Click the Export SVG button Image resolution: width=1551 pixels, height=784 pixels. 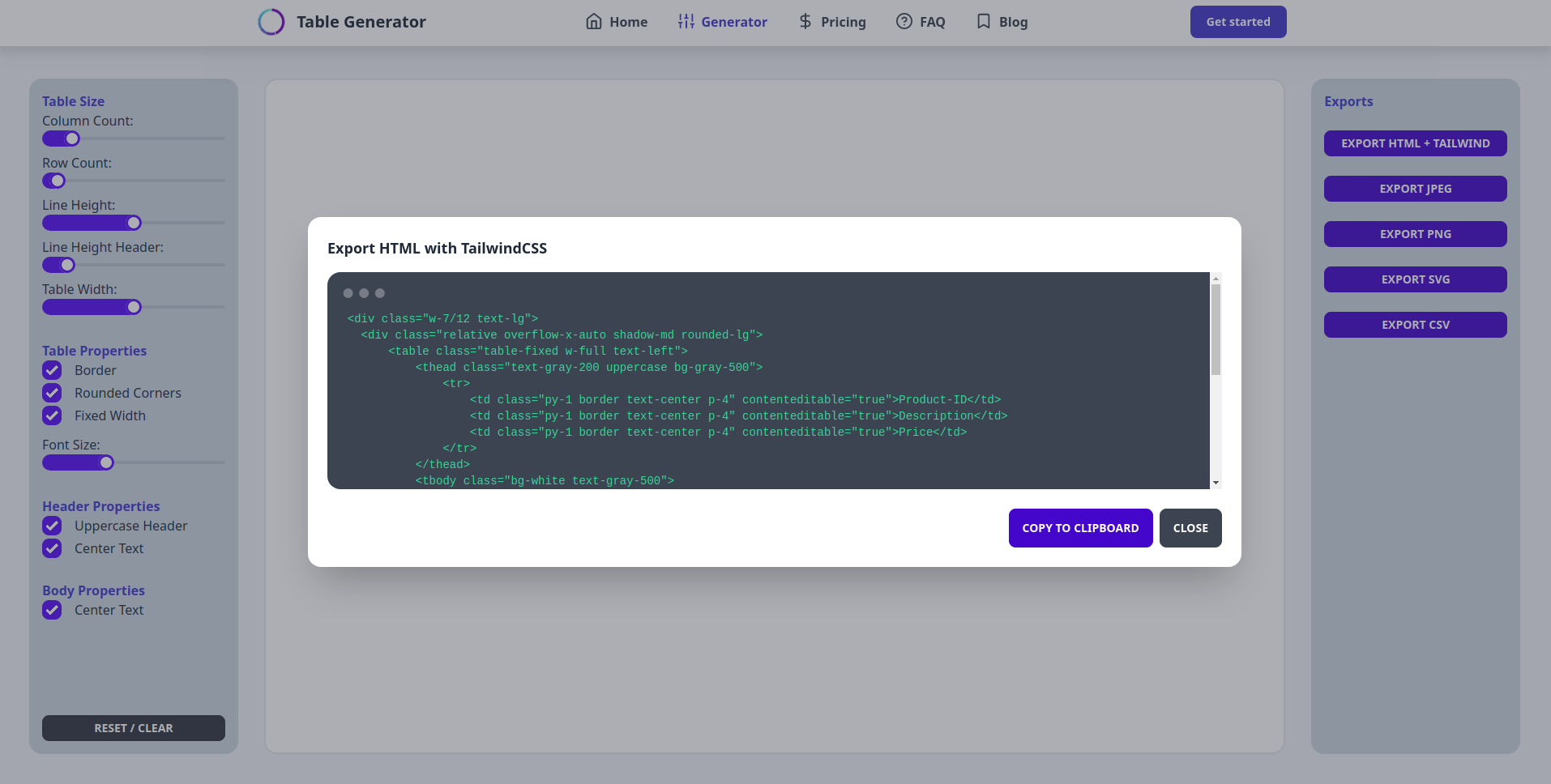point(1415,279)
